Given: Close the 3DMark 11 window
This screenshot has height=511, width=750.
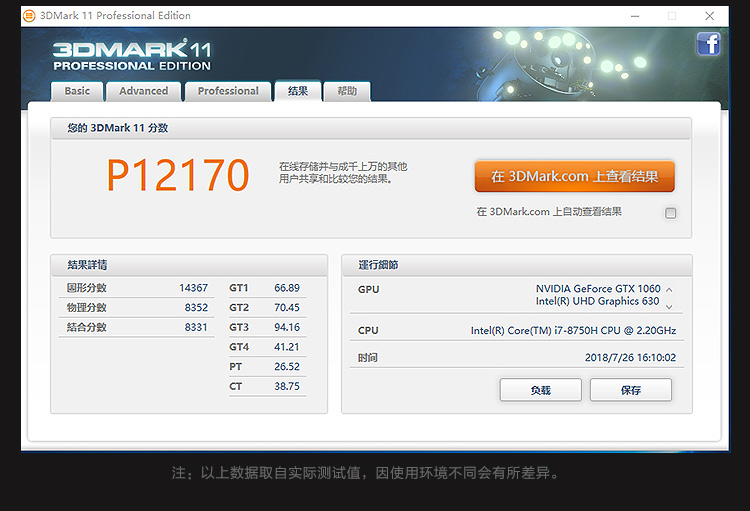Looking at the screenshot, I should [710, 16].
